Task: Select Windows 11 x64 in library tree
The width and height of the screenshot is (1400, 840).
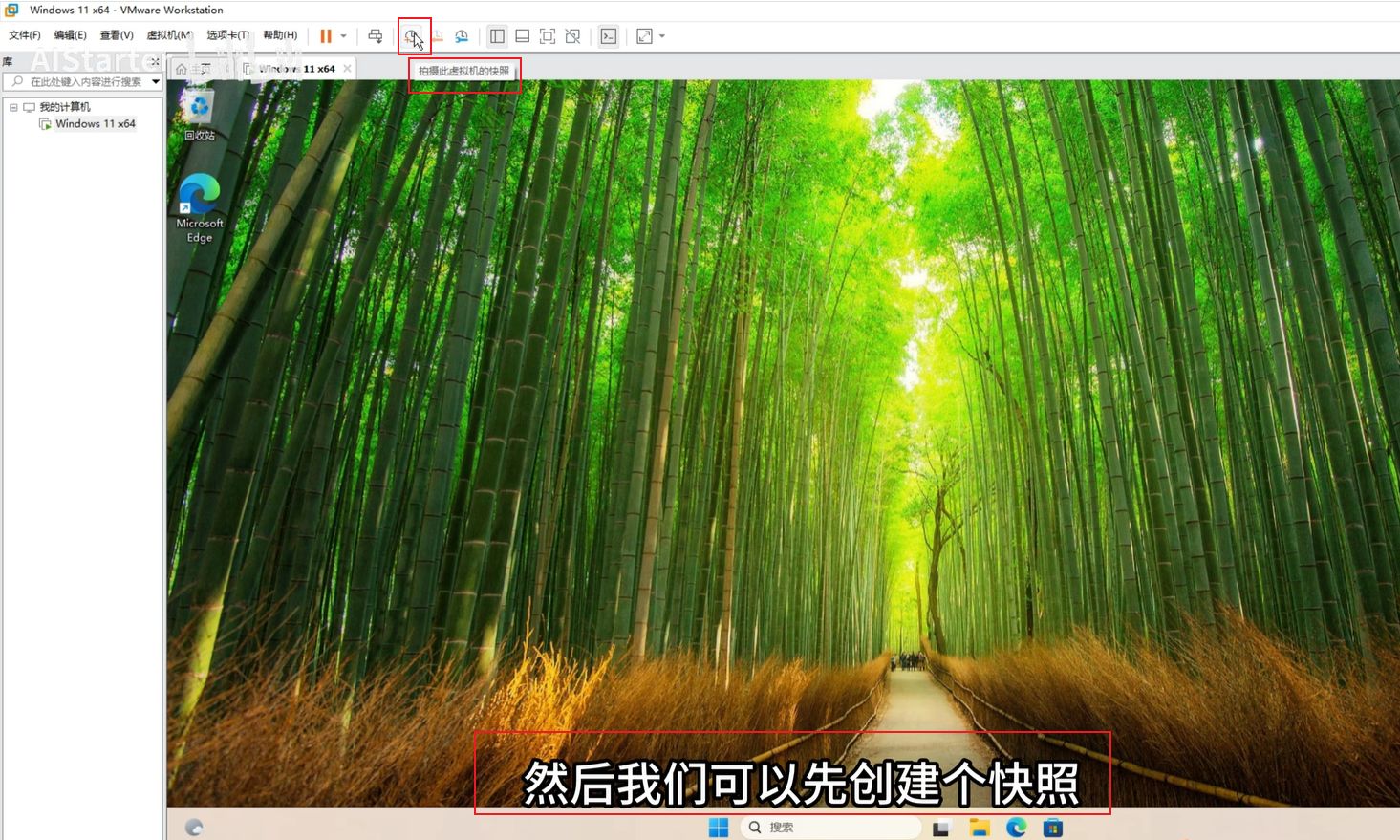Action: [95, 124]
